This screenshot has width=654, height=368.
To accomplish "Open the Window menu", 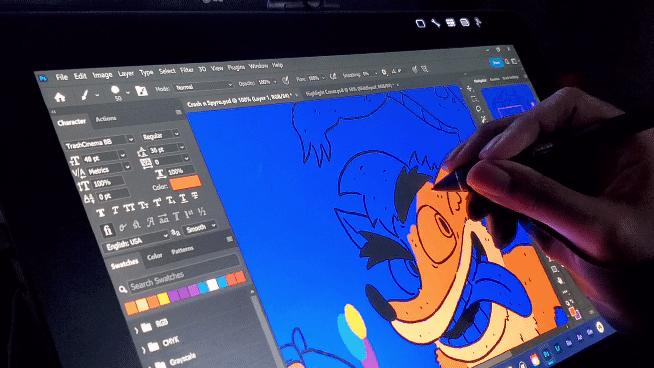I will pos(258,66).
